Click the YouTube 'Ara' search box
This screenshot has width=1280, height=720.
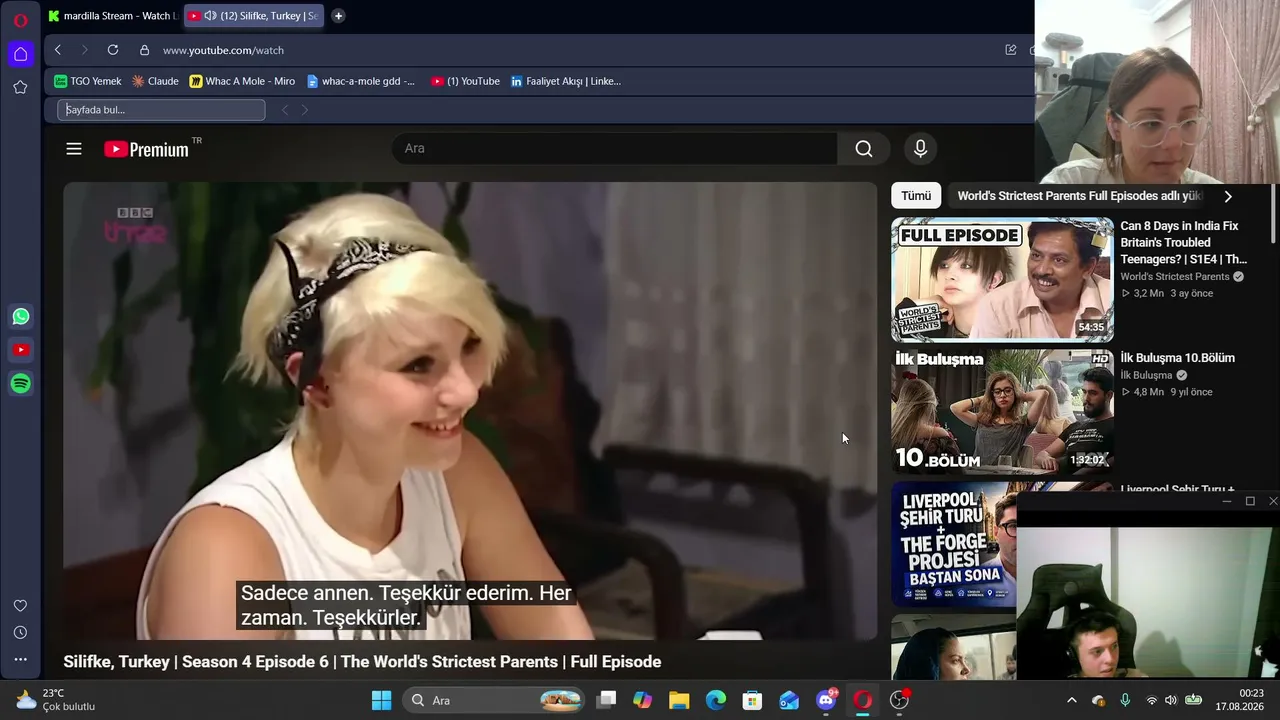[x=615, y=149]
